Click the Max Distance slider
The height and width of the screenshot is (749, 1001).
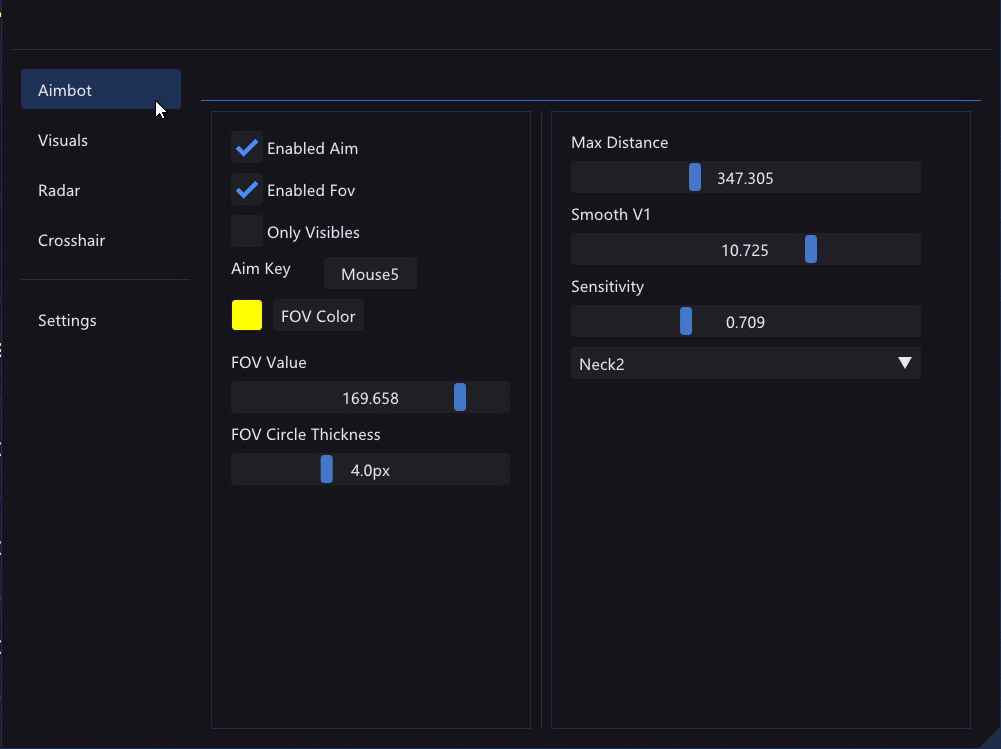point(746,178)
